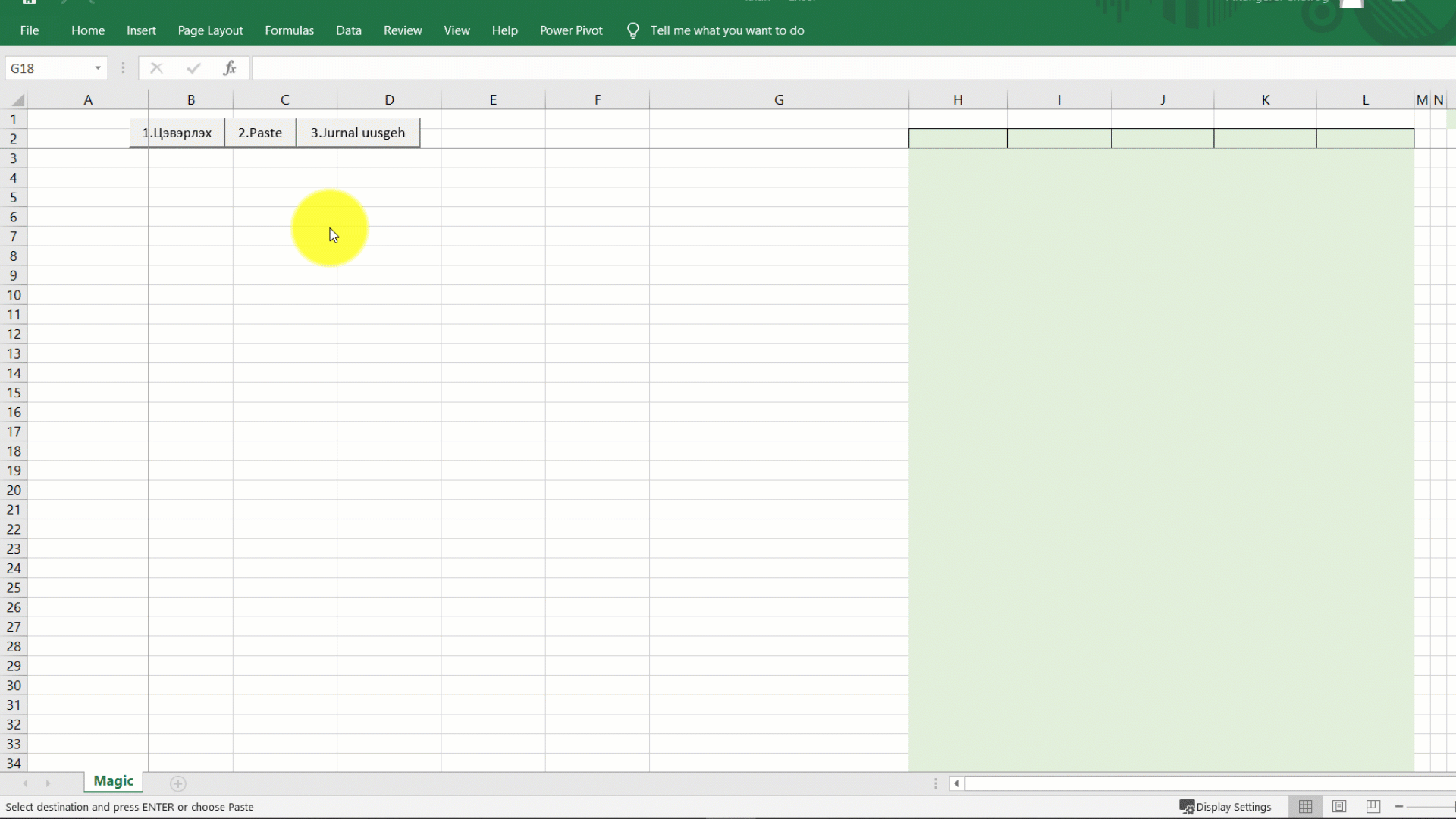Click the horizontal scrollbar left arrow
Viewport: 1456px width, 819px height.
click(x=956, y=783)
